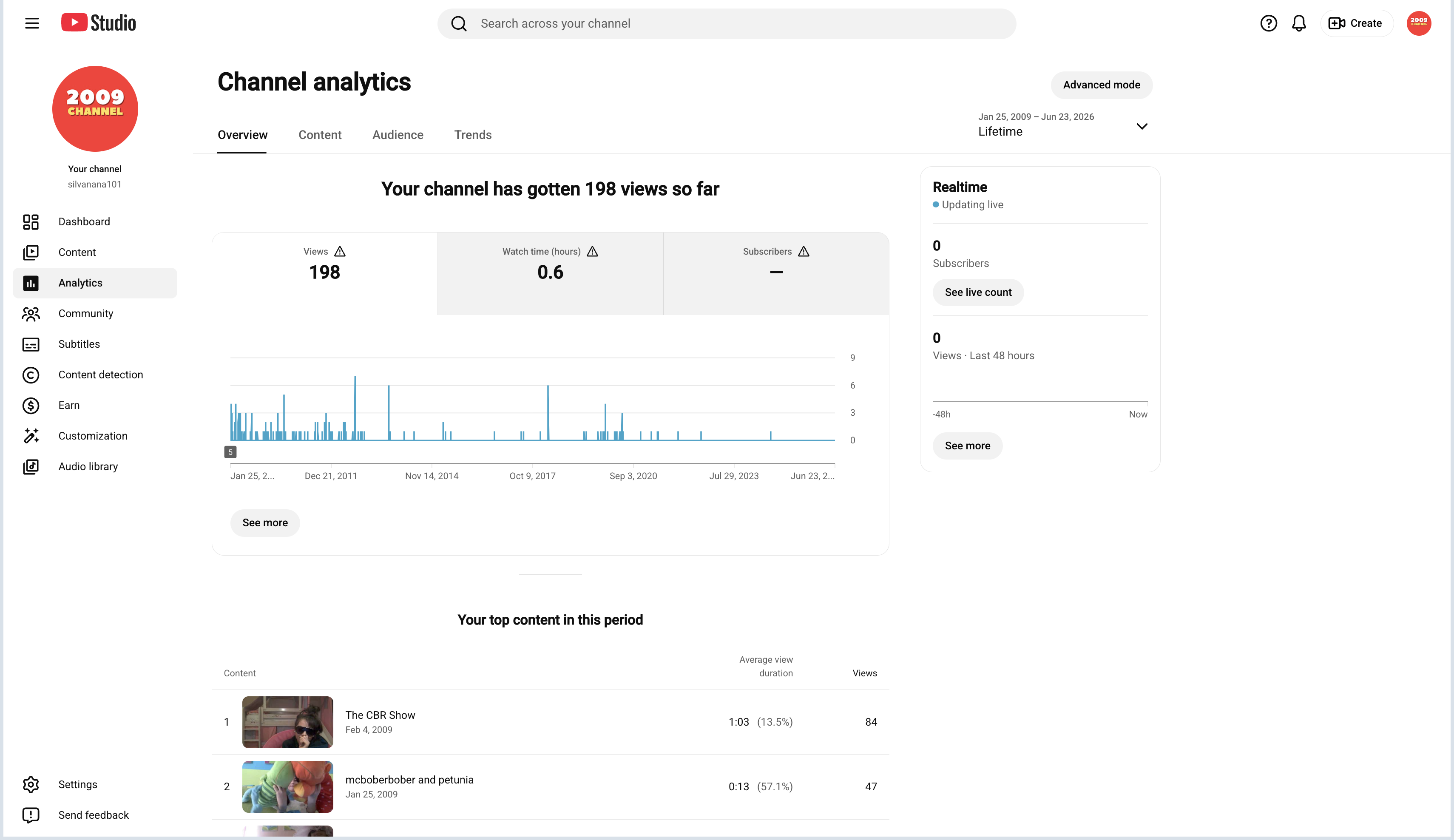Select the Overview tab

pos(242,134)
